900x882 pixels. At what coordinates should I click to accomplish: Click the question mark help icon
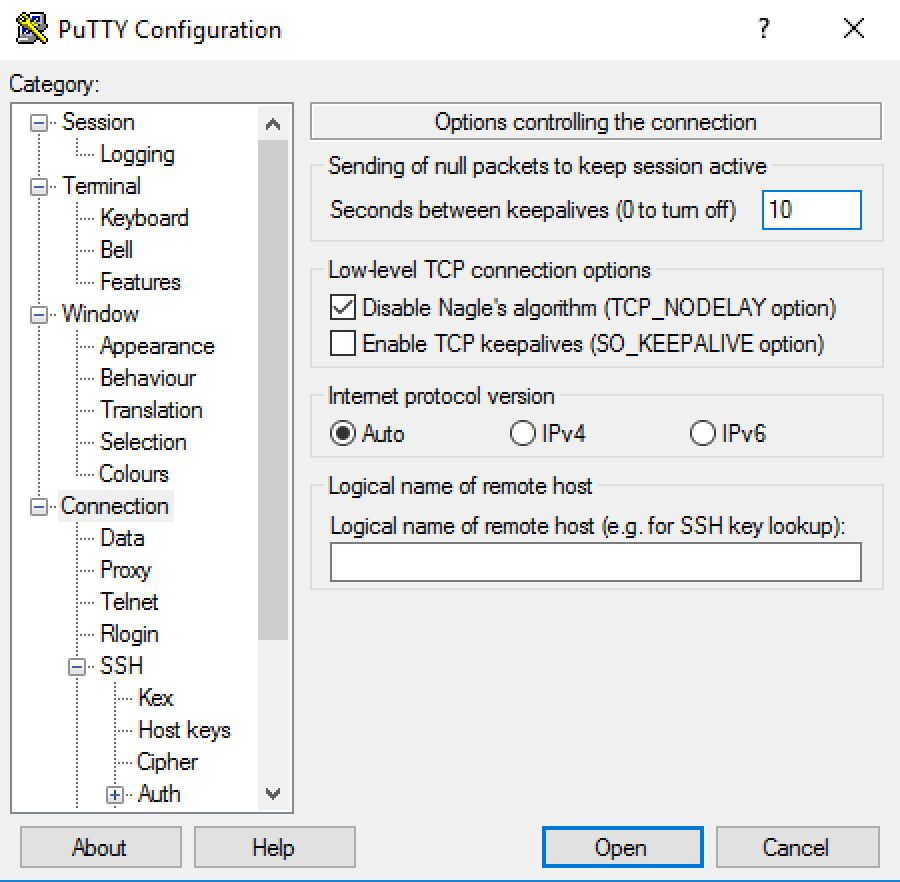(763, 28)
